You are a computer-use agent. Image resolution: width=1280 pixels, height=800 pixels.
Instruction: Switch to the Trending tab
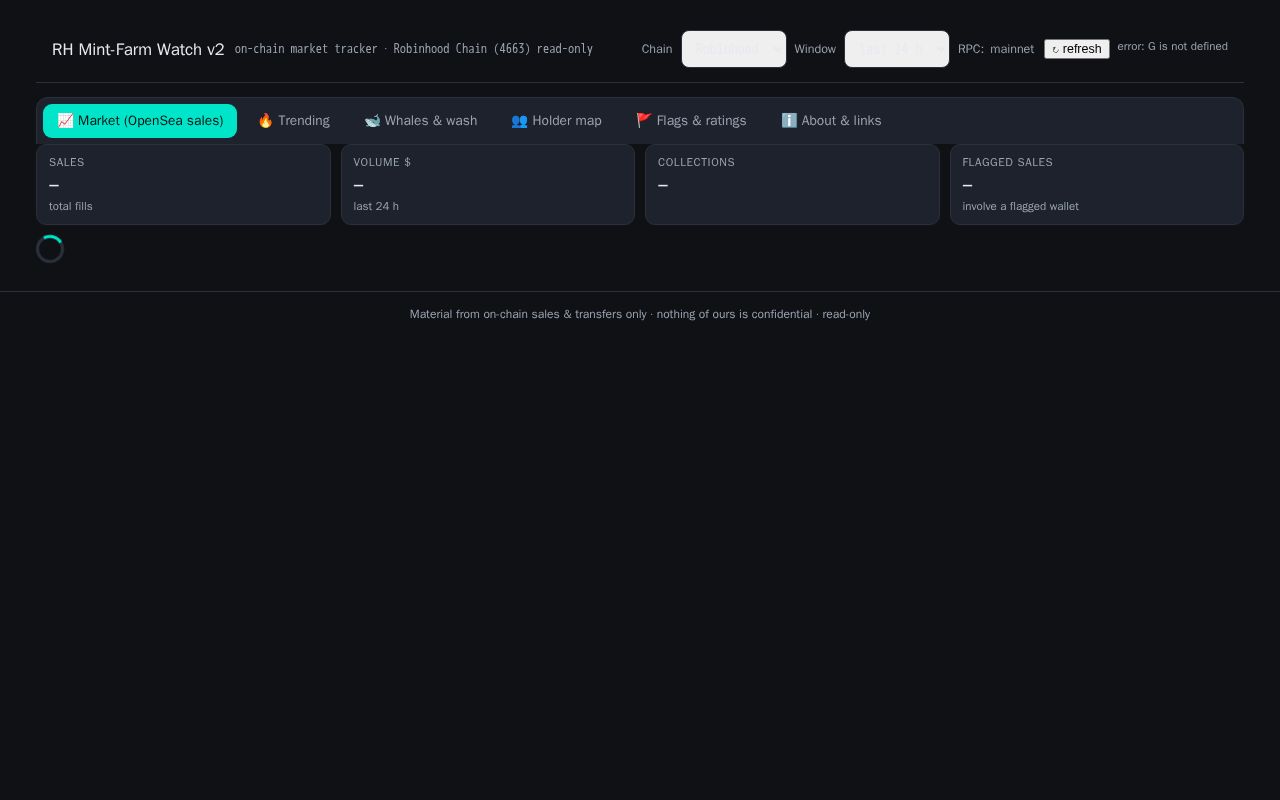[294, 121]
